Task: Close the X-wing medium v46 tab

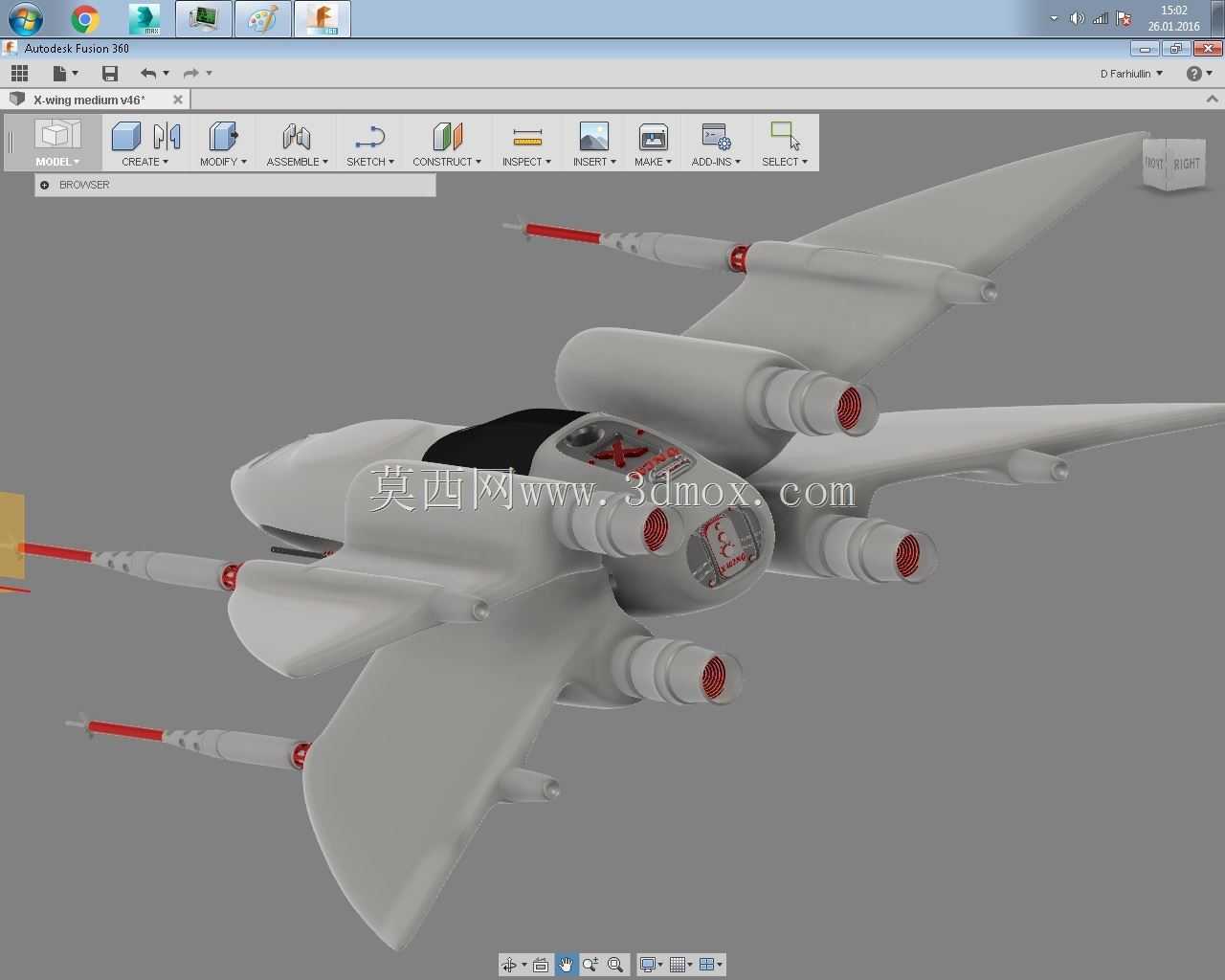Action: 177,100
